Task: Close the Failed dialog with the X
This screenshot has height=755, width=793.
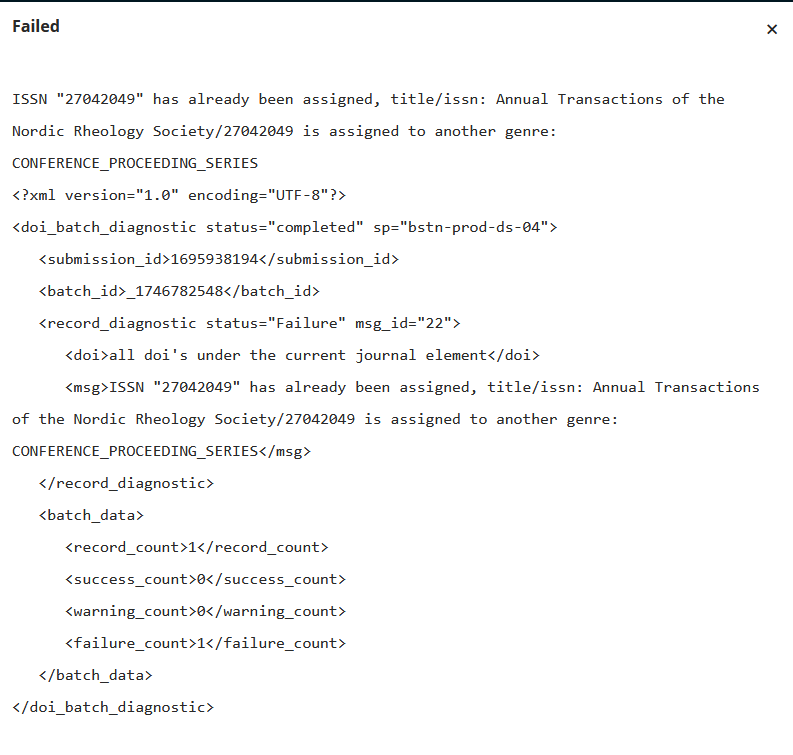Action: click(x=772, y=29)
